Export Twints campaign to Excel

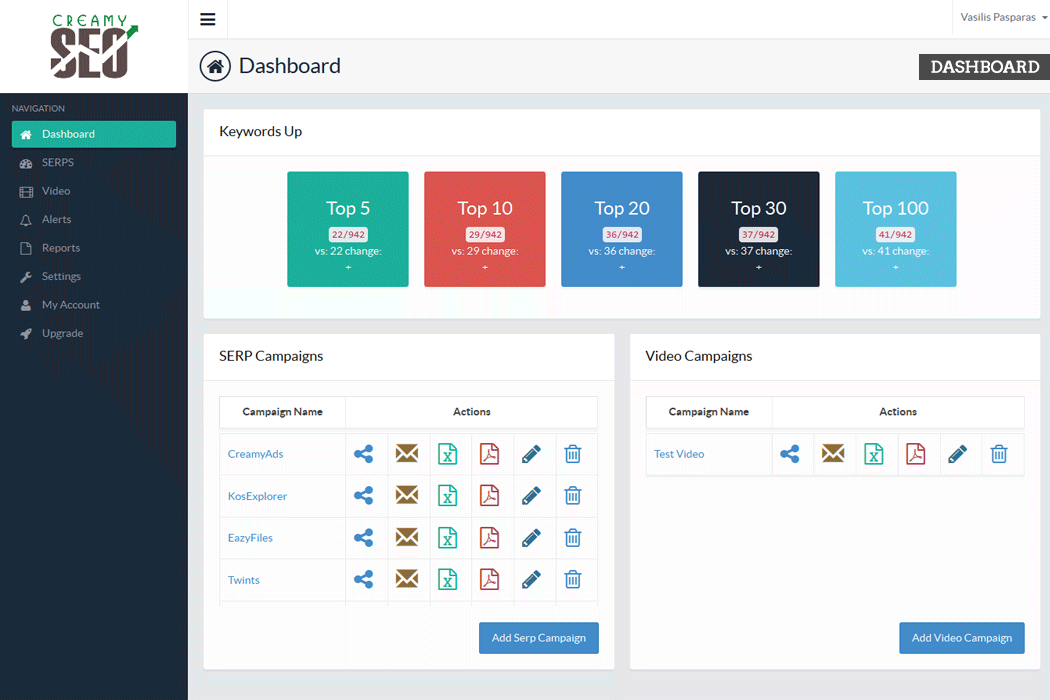(447, 579)
